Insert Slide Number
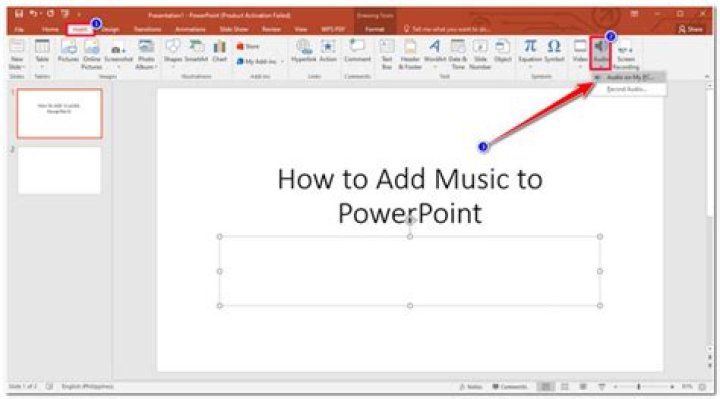Image resolution: width=720 pixels, height=399 pixels. [480, 55]
